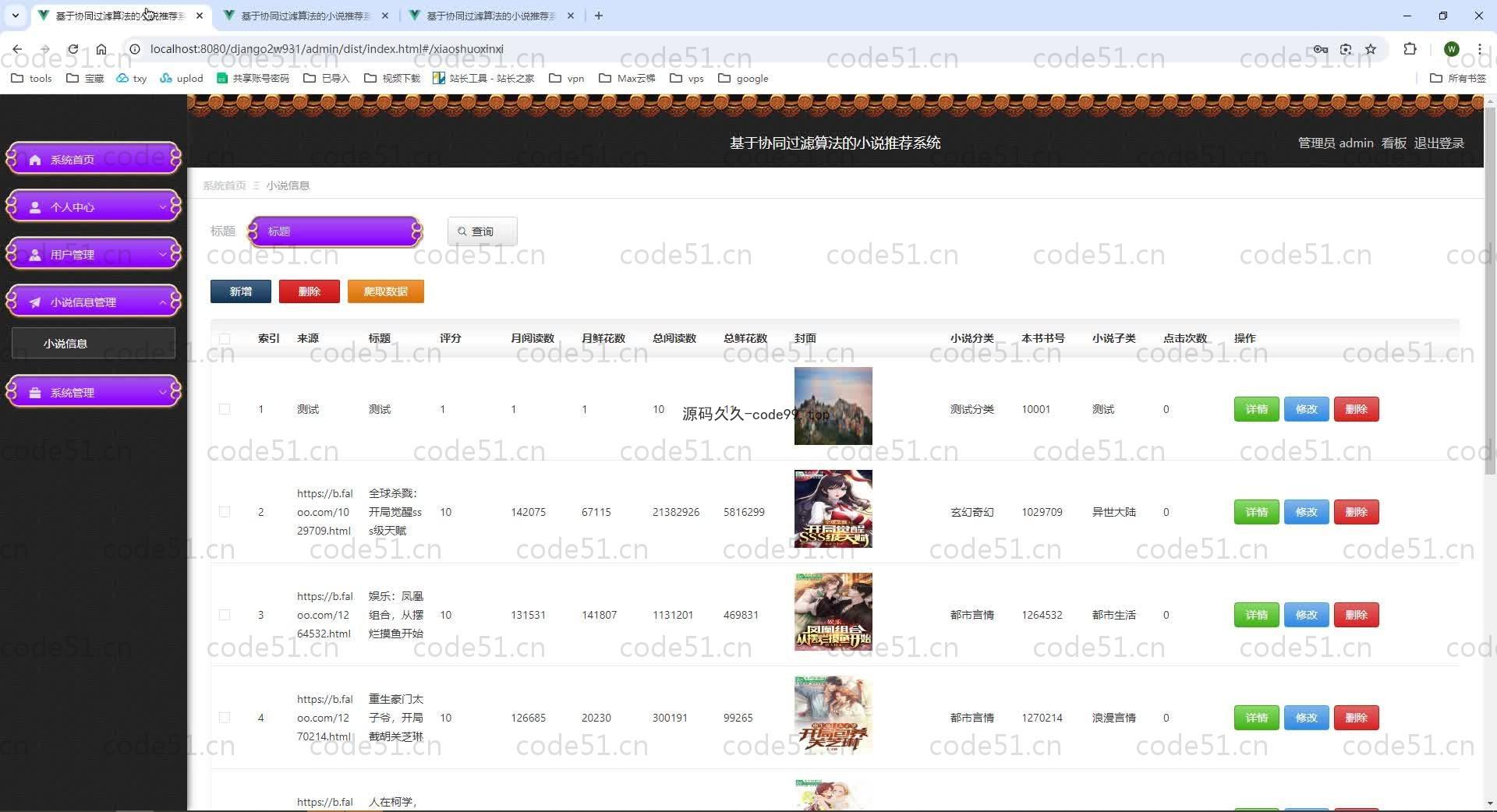The width and height of the screenshot is (1497, 812).
Task: Click 删除 for book 1264532
Action: point(1356,615)
